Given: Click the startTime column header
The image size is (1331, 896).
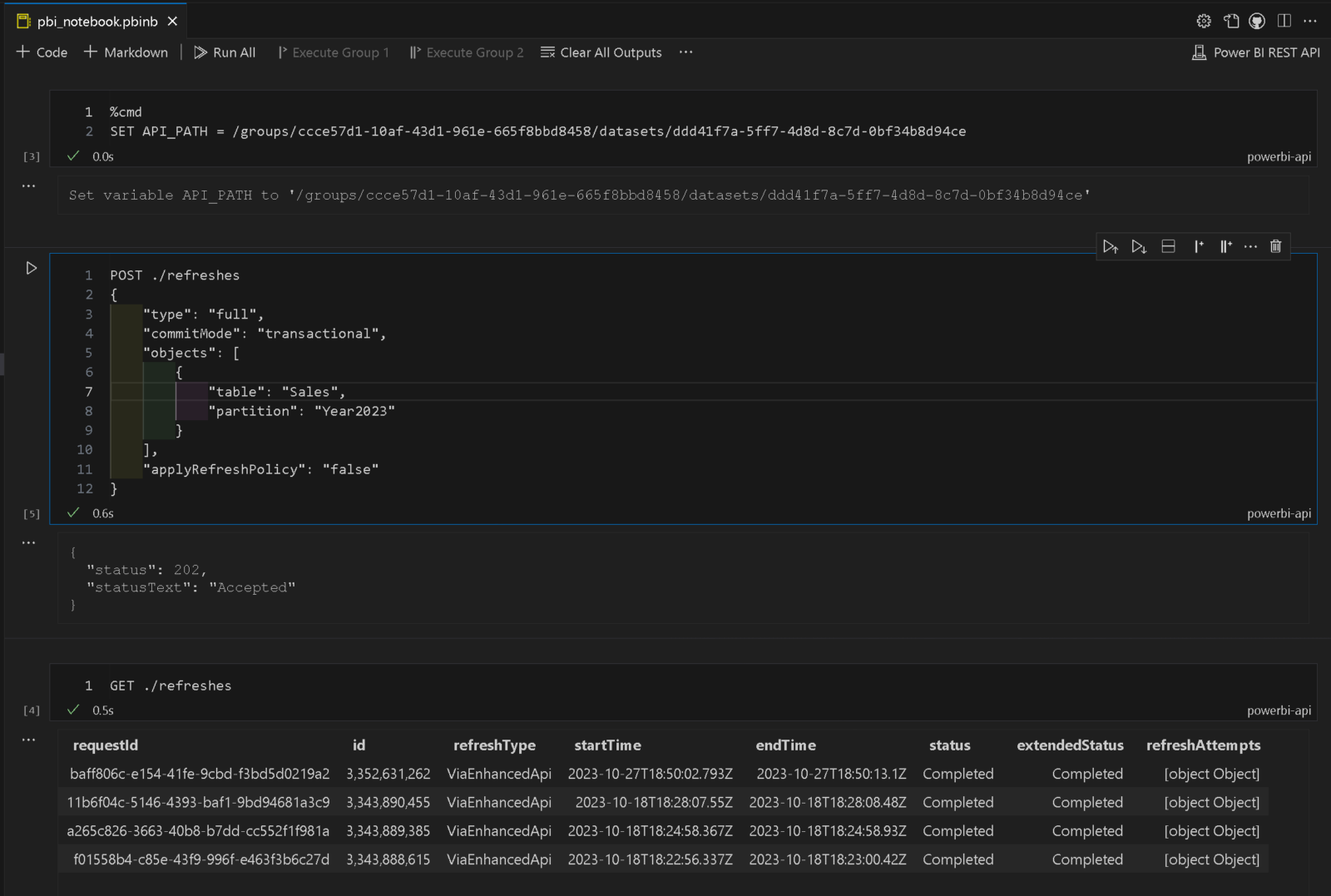Looking at the screenshot, I should [607, 745].
